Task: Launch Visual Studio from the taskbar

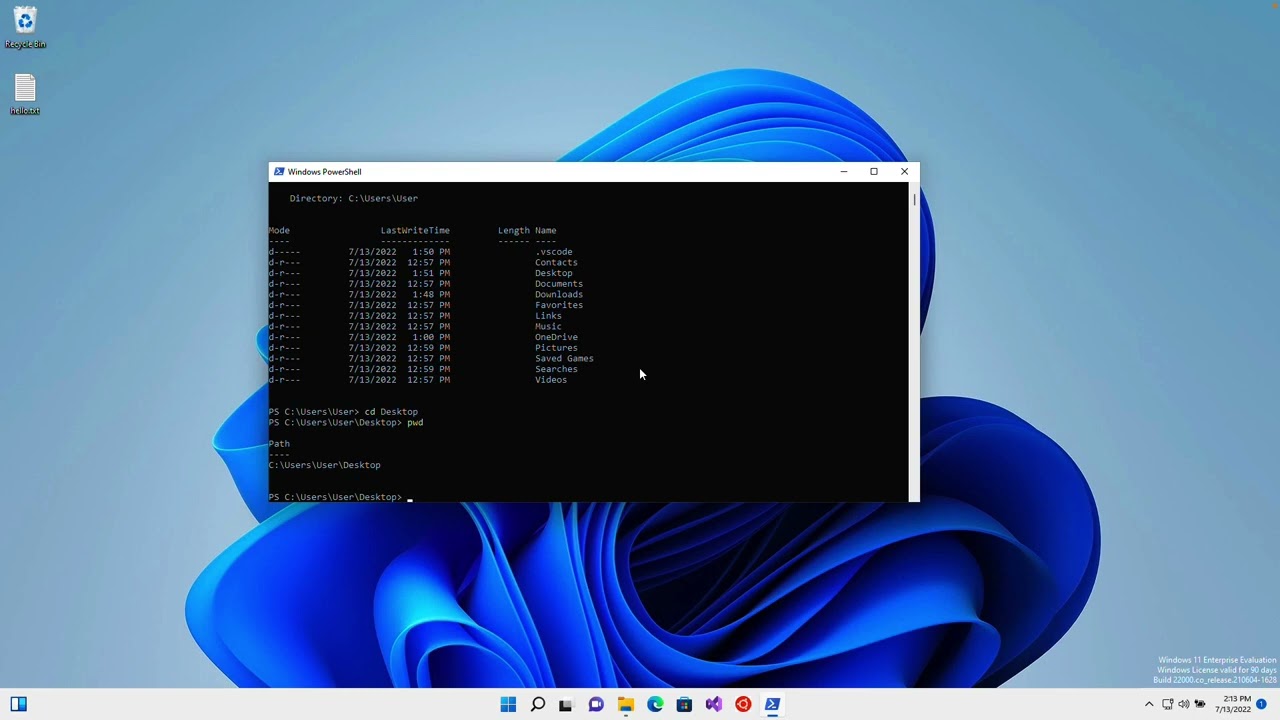Action: pyautogui.click(x=713, y=704)
